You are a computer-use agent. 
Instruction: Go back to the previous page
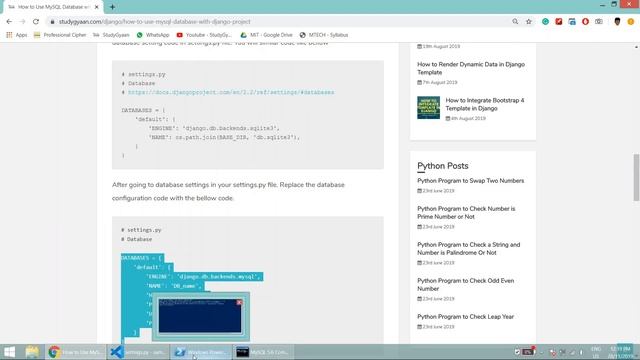coord(9,22)
